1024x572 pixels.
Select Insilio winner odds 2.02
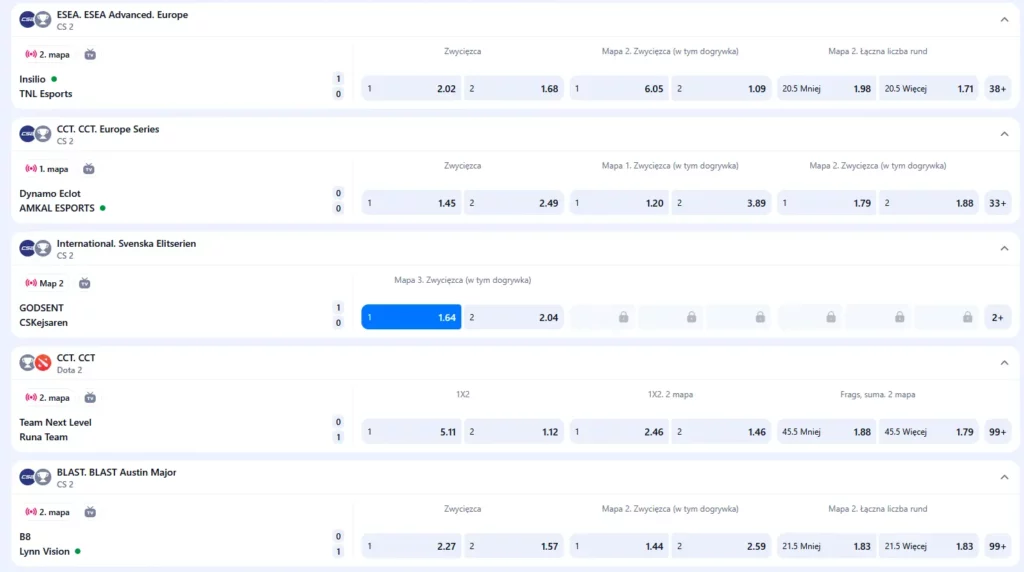(411, 89)
